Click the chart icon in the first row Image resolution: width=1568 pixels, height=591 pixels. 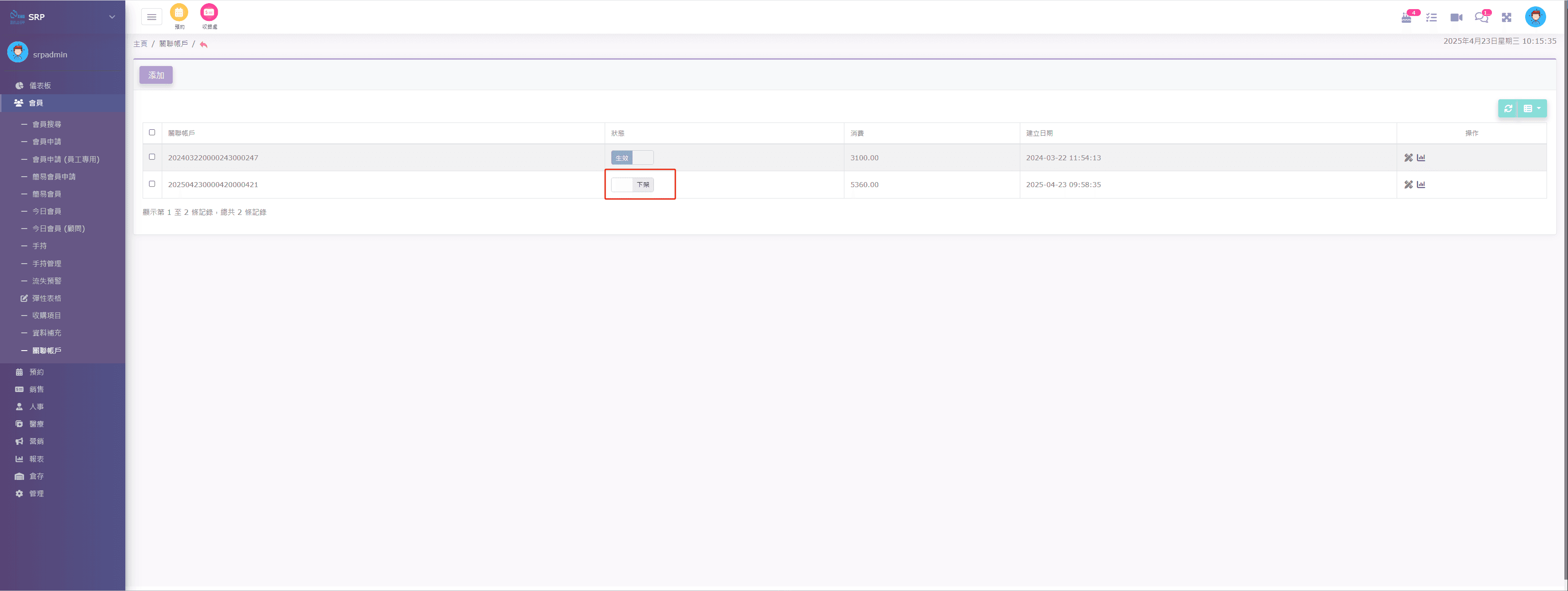tap(1421, 158)
